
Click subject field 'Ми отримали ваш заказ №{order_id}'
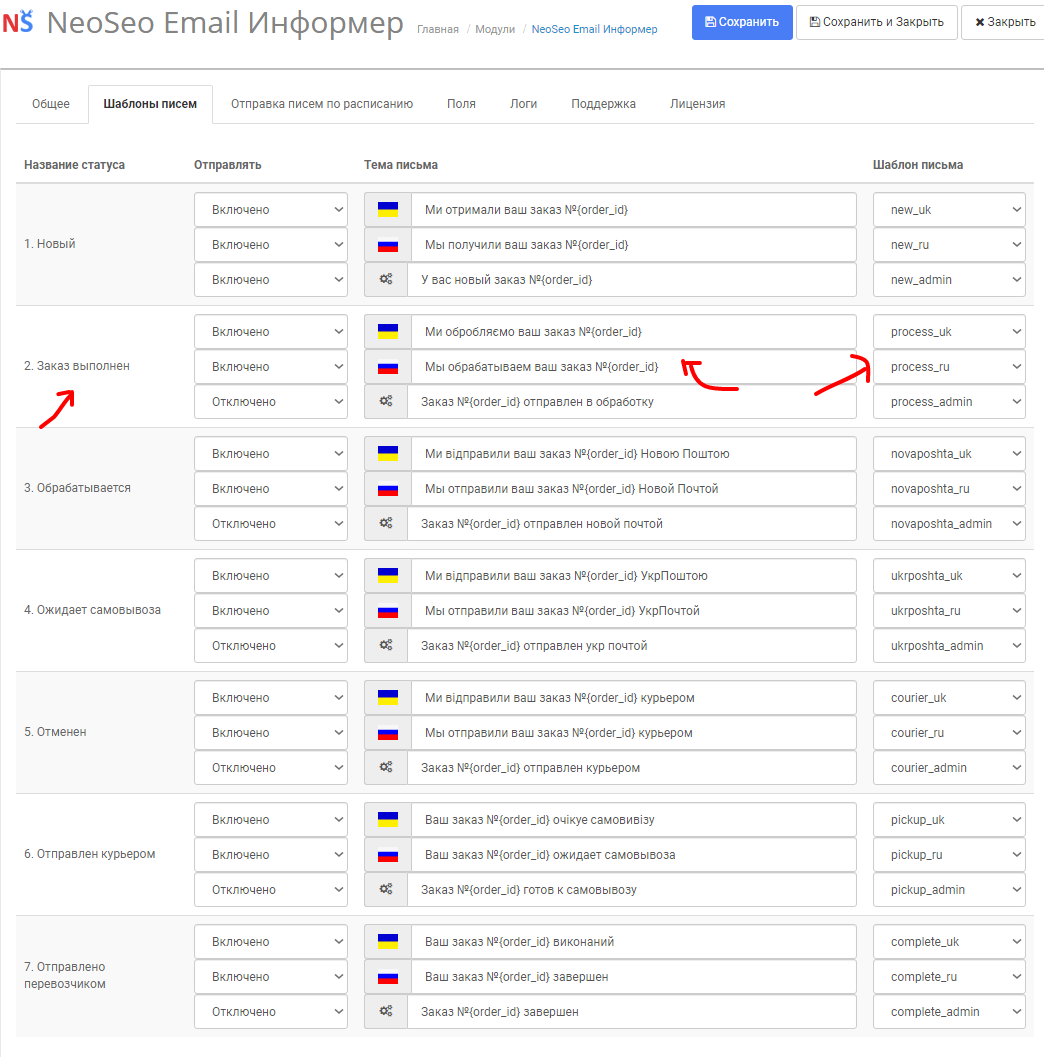coord(634,210)
